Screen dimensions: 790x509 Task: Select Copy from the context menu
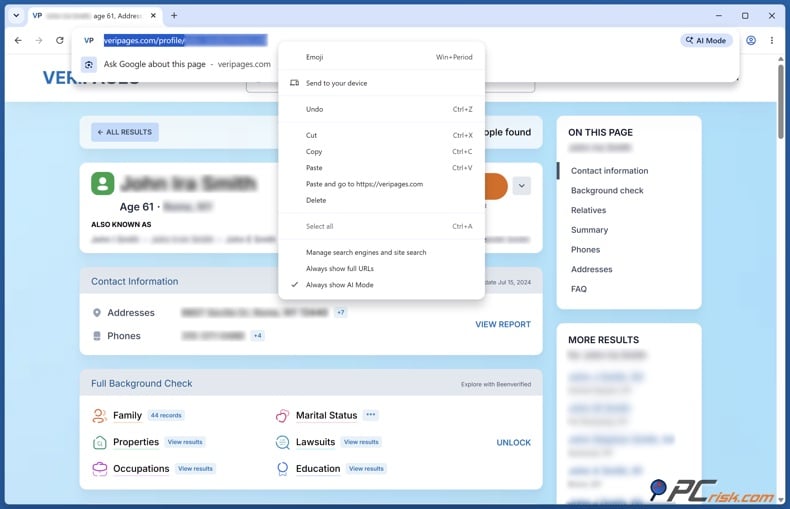[x=381, y=151]
